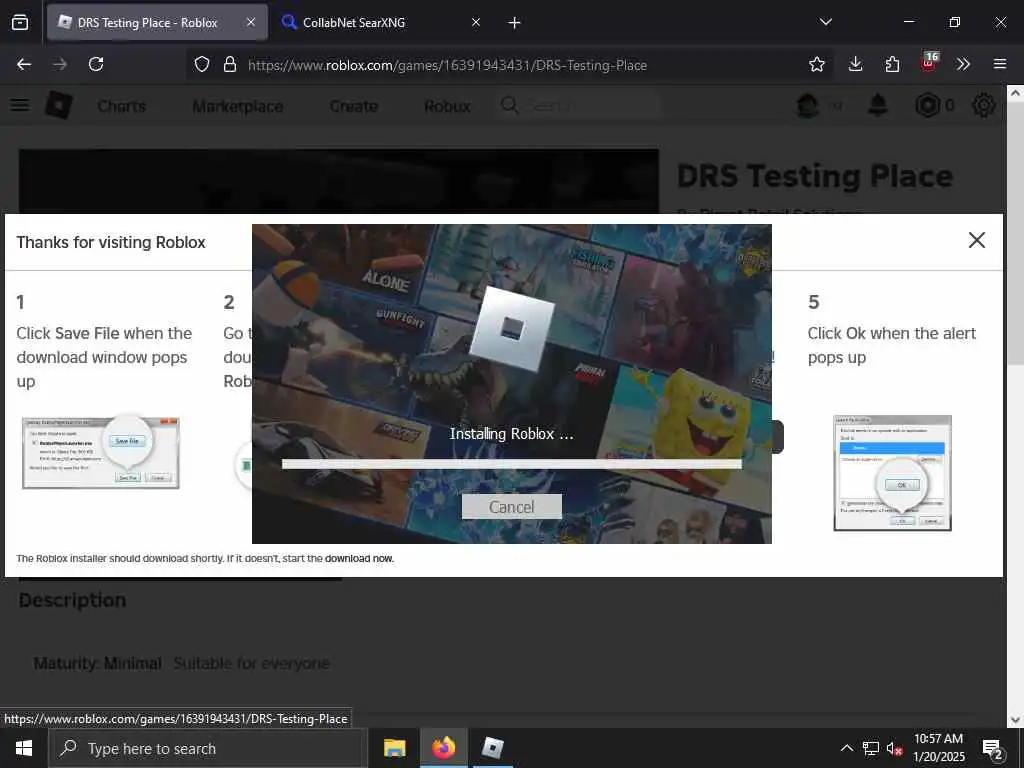Open volume muted tray icon

tap(894, 748)
